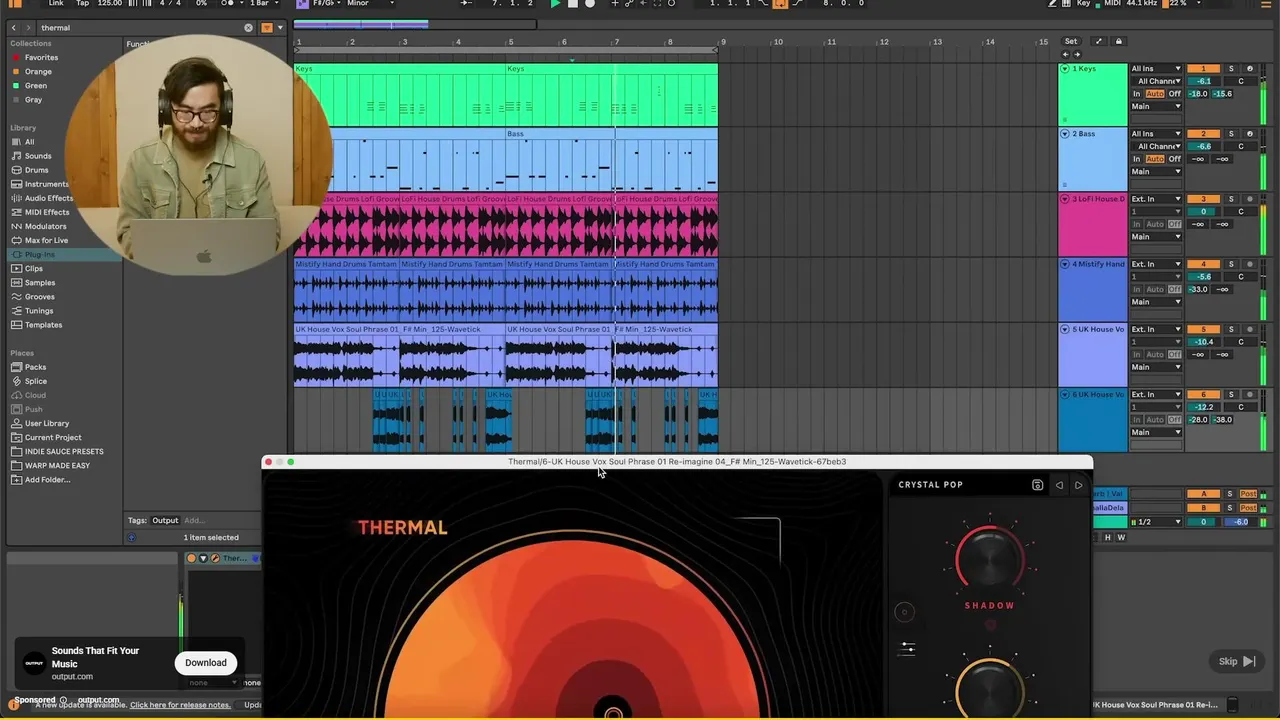Open Samples category in browser
1280x720 pixels.
tap(40, 283)
